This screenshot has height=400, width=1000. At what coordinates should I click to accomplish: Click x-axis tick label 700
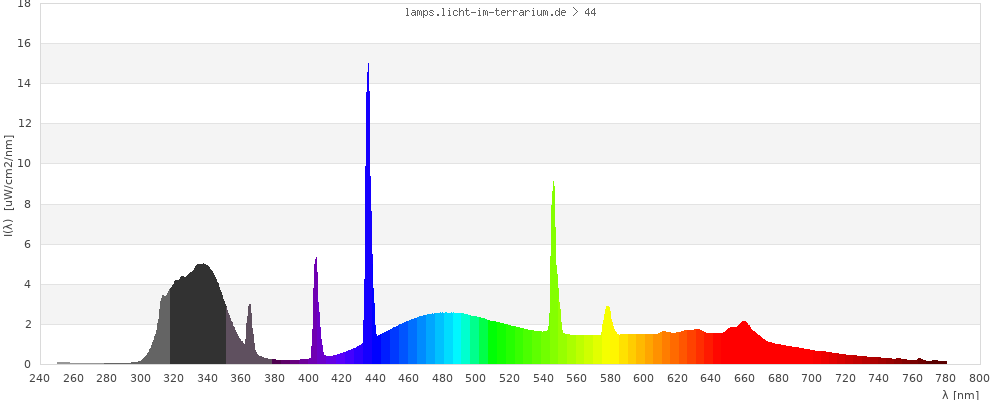(812, 378)
